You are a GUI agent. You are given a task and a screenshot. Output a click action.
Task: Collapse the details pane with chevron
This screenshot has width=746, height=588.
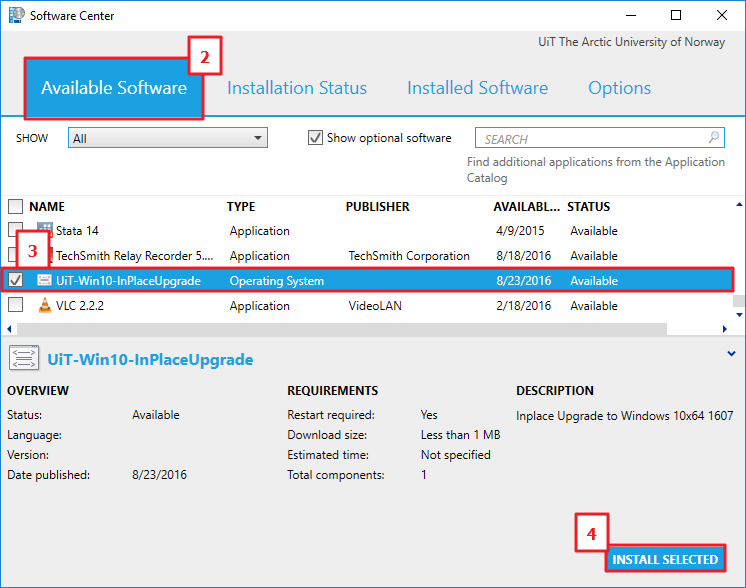[733, 352]
